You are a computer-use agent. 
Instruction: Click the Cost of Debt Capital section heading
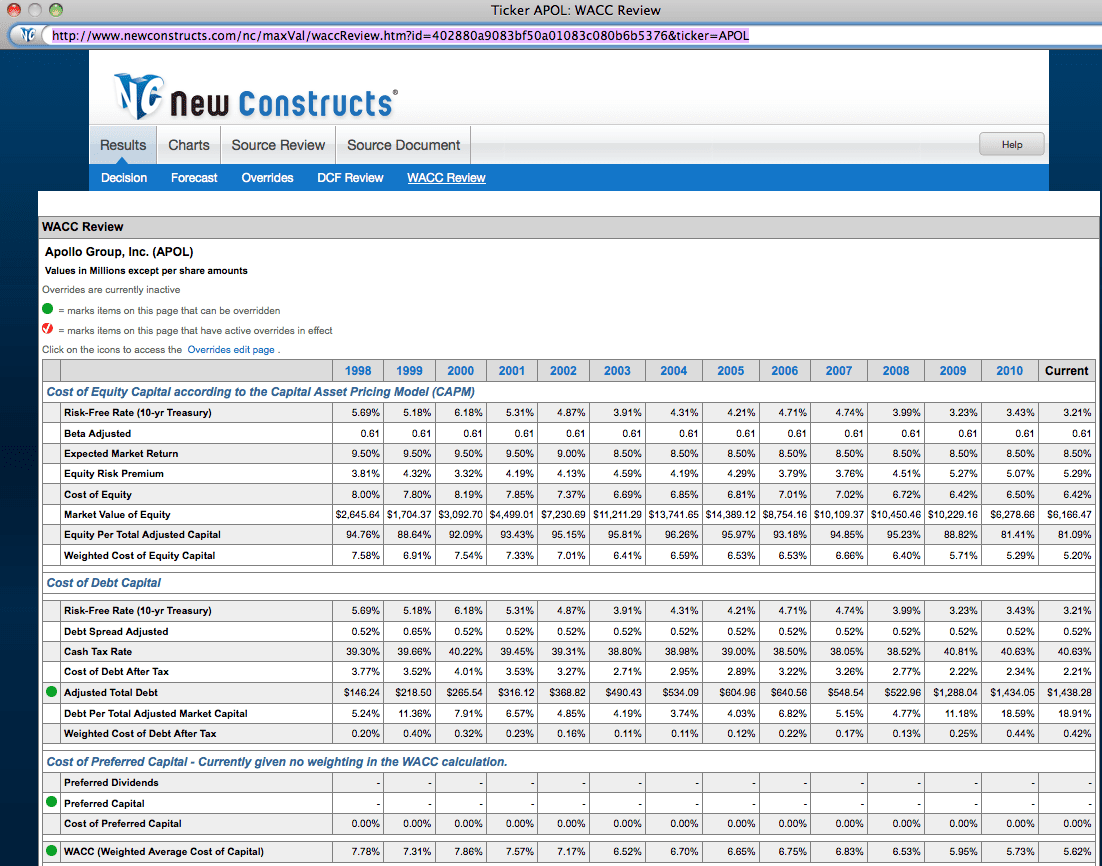click(103, 583)
